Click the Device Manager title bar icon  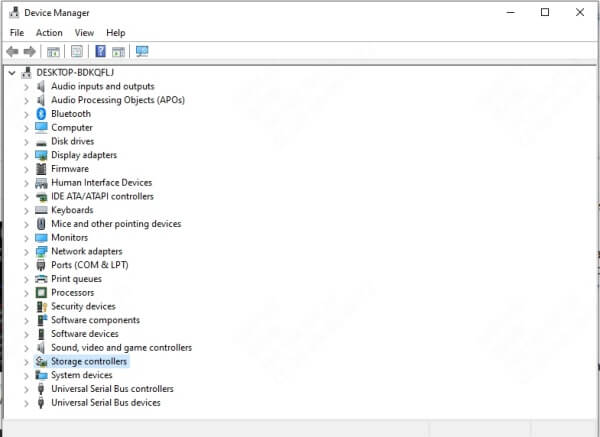[x=14, y=12]
